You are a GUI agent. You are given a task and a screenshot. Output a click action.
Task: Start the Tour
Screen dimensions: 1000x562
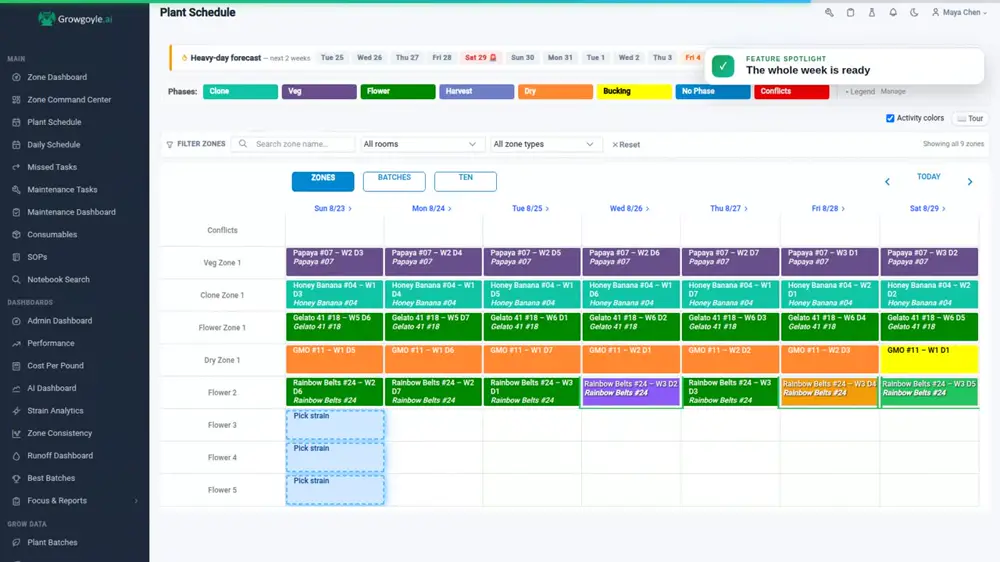pos(969,119)
